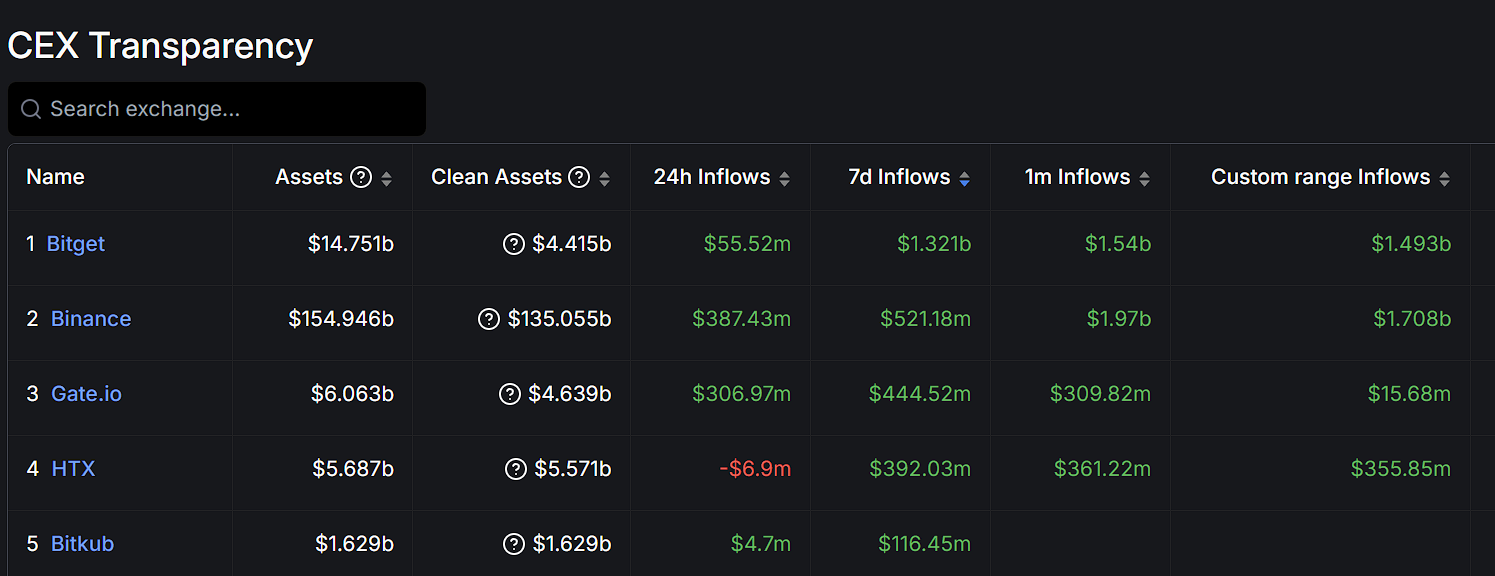The width and height of the screenshot is (1495, 576).
Task: Sort by 24h Inflows using its arrows
Action: [785, 179]
